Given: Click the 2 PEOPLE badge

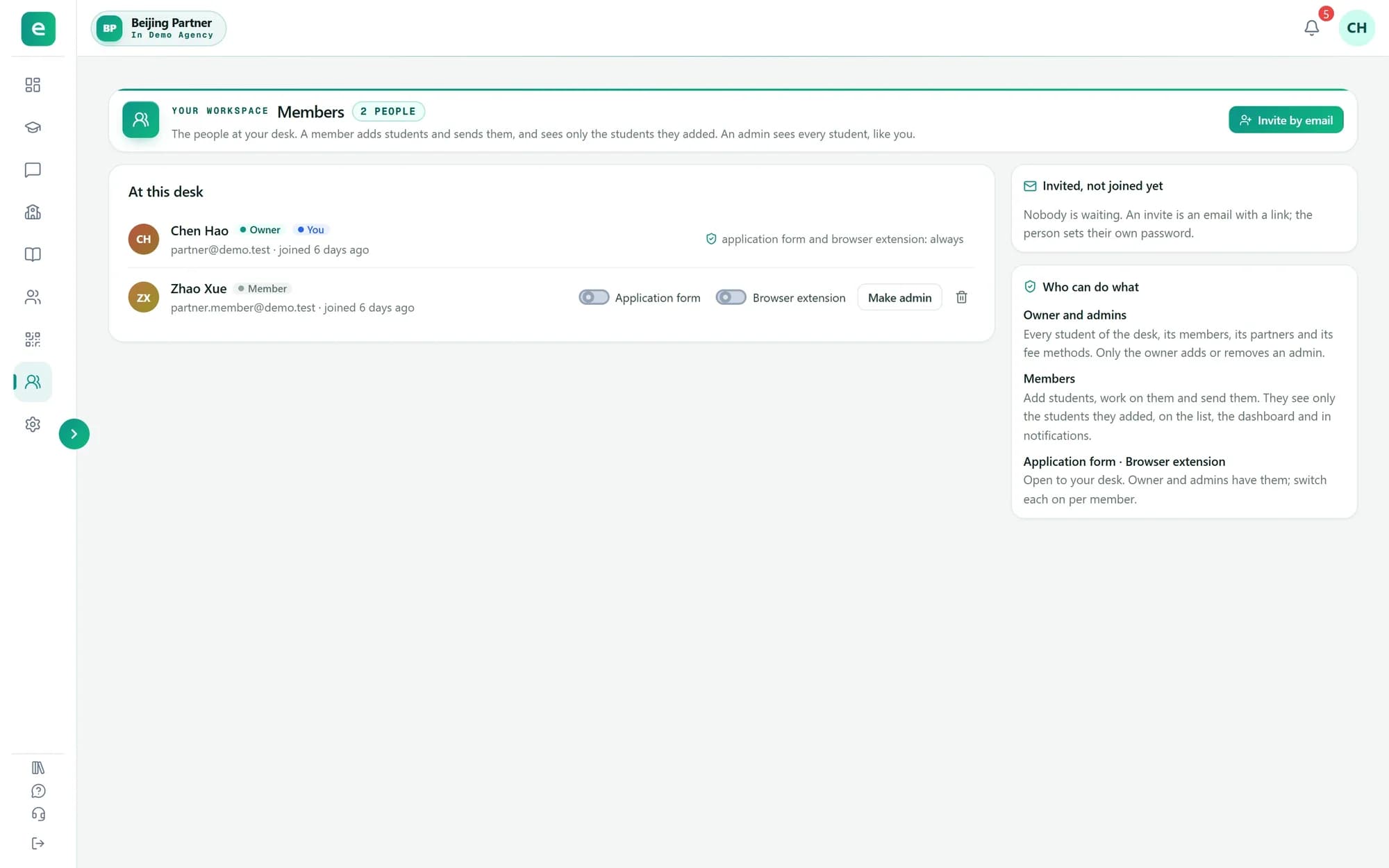Looking at the screenshot, I should click(x=388, y=111).
